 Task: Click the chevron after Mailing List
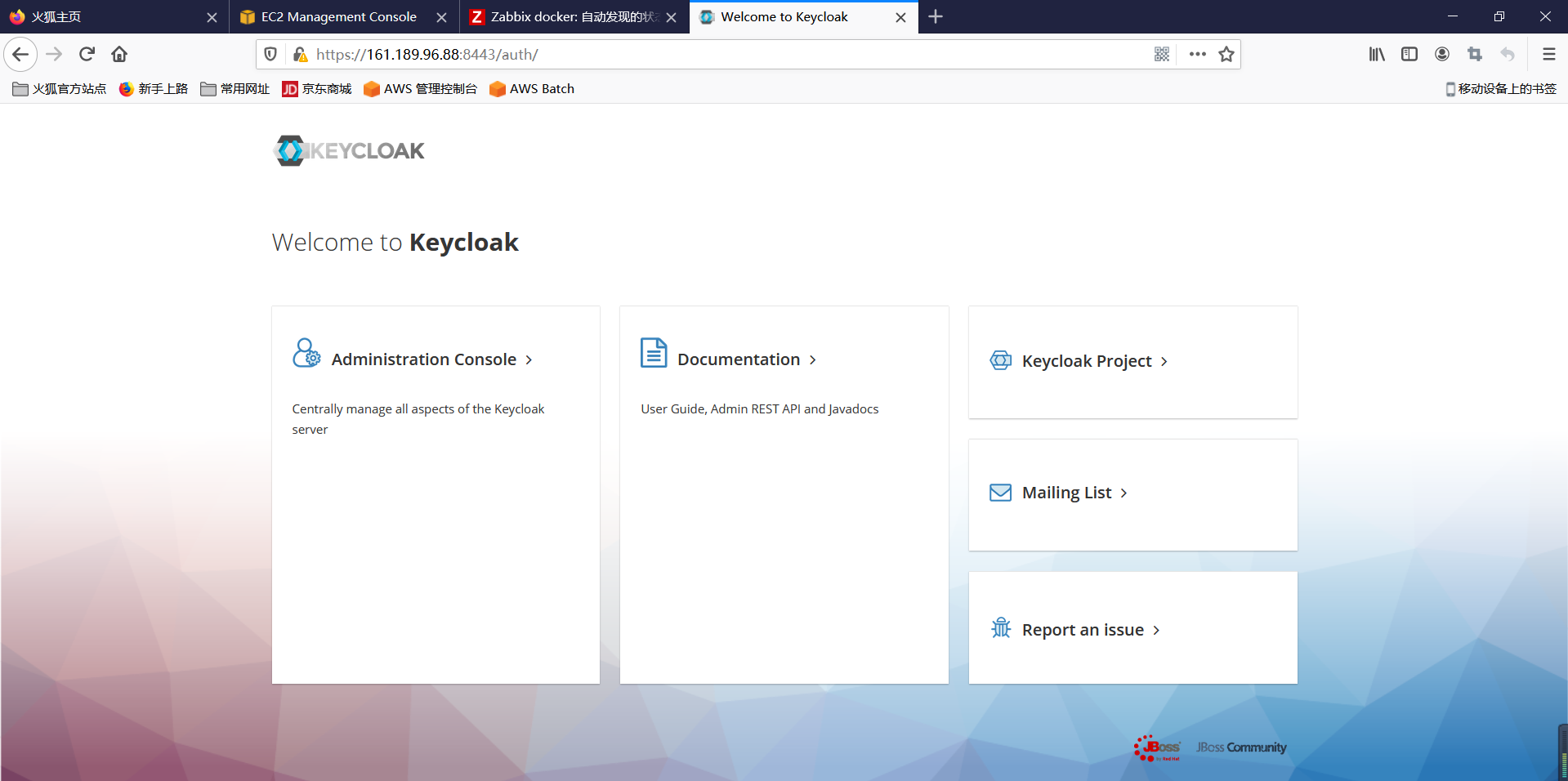pyautogui.click(x=1124, y=493)
